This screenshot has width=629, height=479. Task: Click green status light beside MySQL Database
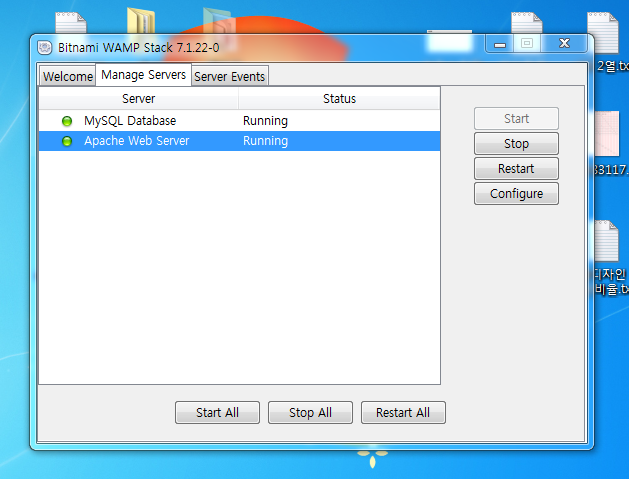pos(67,121)
